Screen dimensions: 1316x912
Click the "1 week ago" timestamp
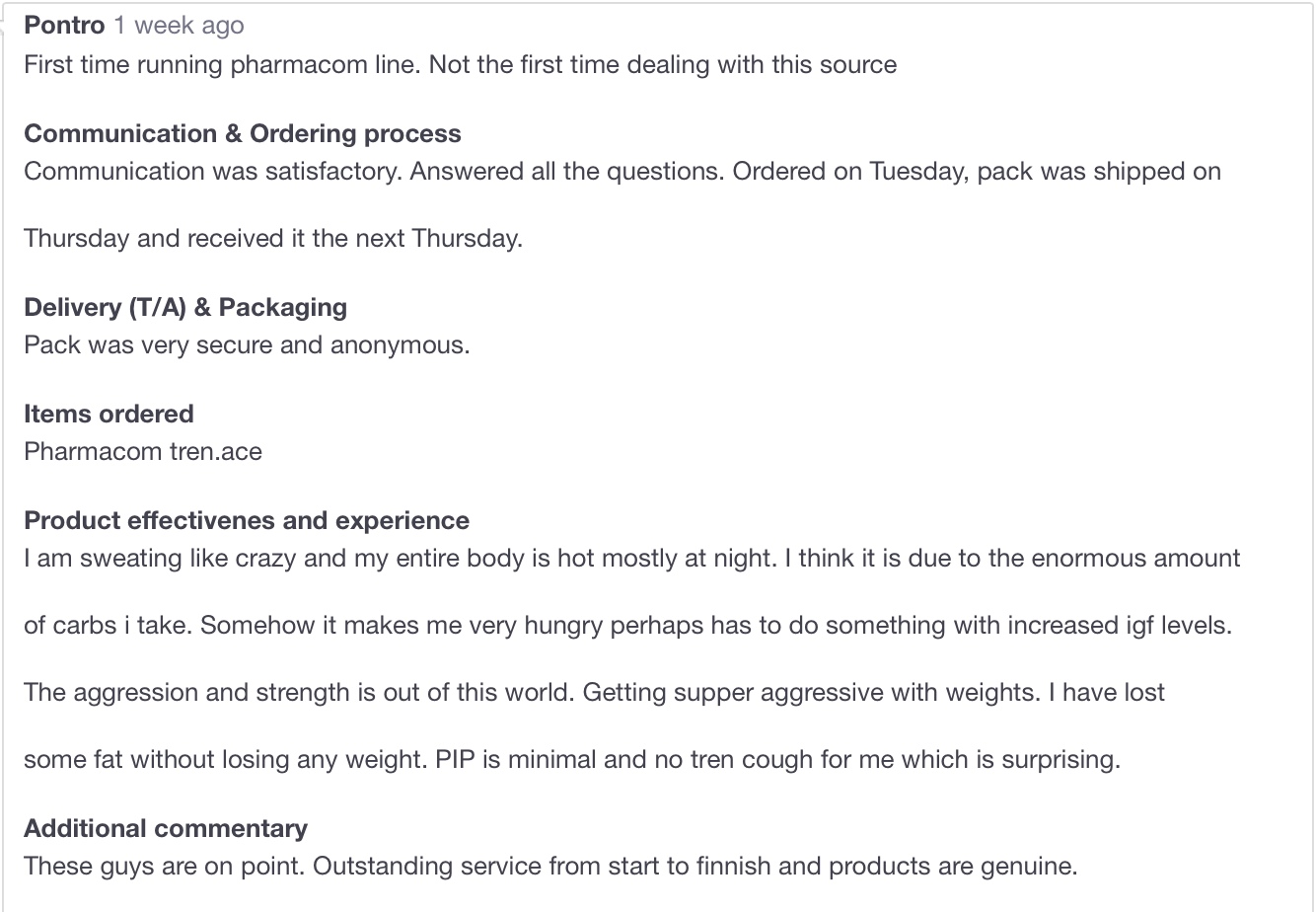coord(179,26)
